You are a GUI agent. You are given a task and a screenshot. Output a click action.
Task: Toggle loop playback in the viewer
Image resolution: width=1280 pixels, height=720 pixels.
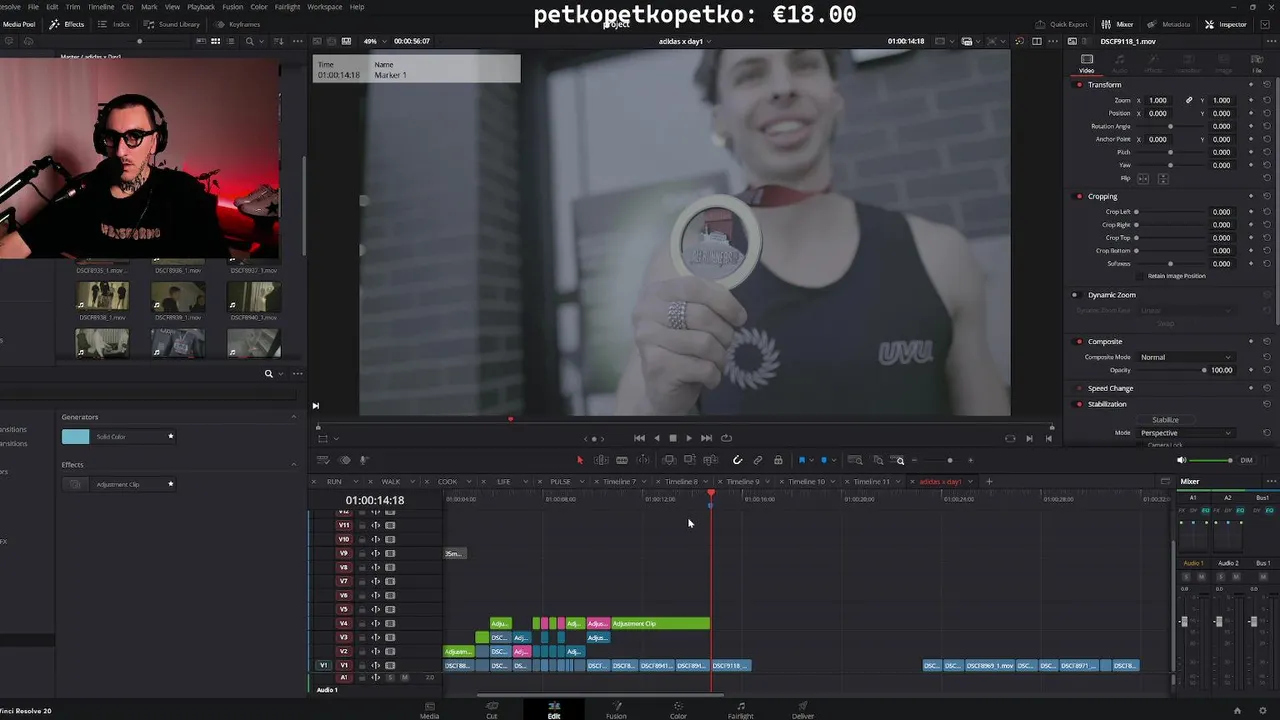726,438
